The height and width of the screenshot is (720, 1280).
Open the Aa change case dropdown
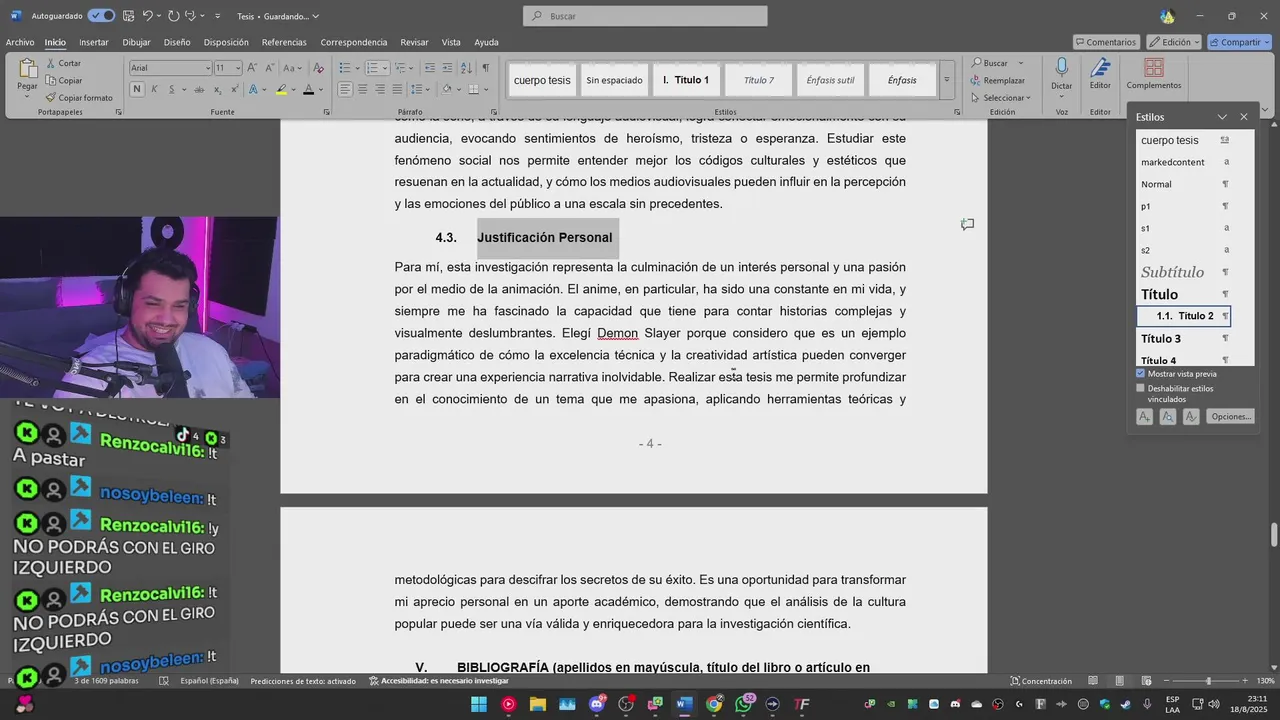tap(292, 68)
